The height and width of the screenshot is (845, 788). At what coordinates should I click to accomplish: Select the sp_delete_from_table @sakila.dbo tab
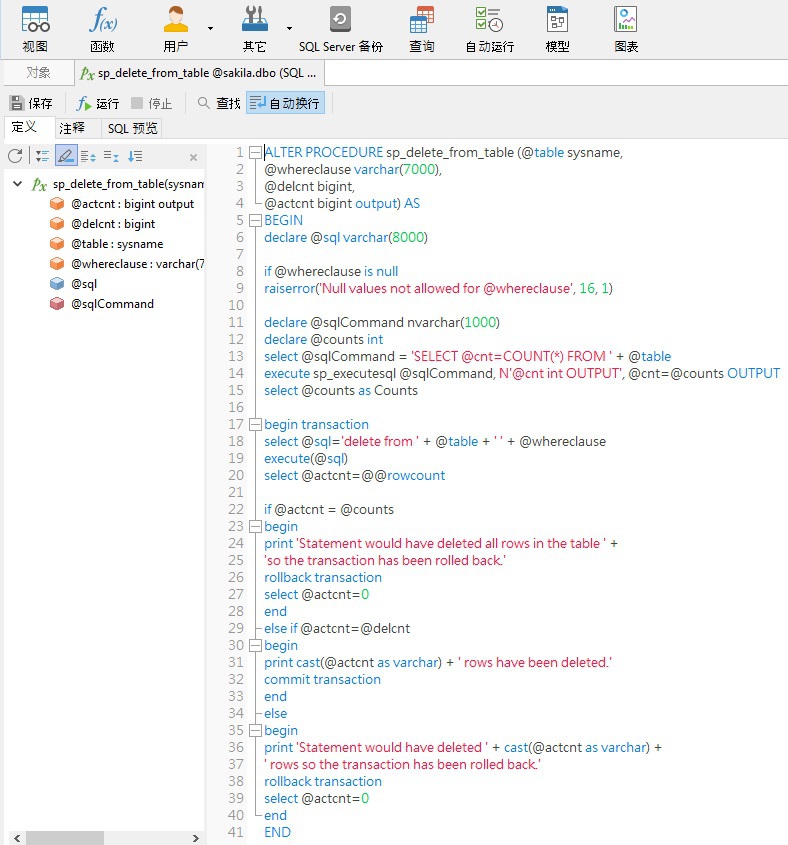coord(199,73)
